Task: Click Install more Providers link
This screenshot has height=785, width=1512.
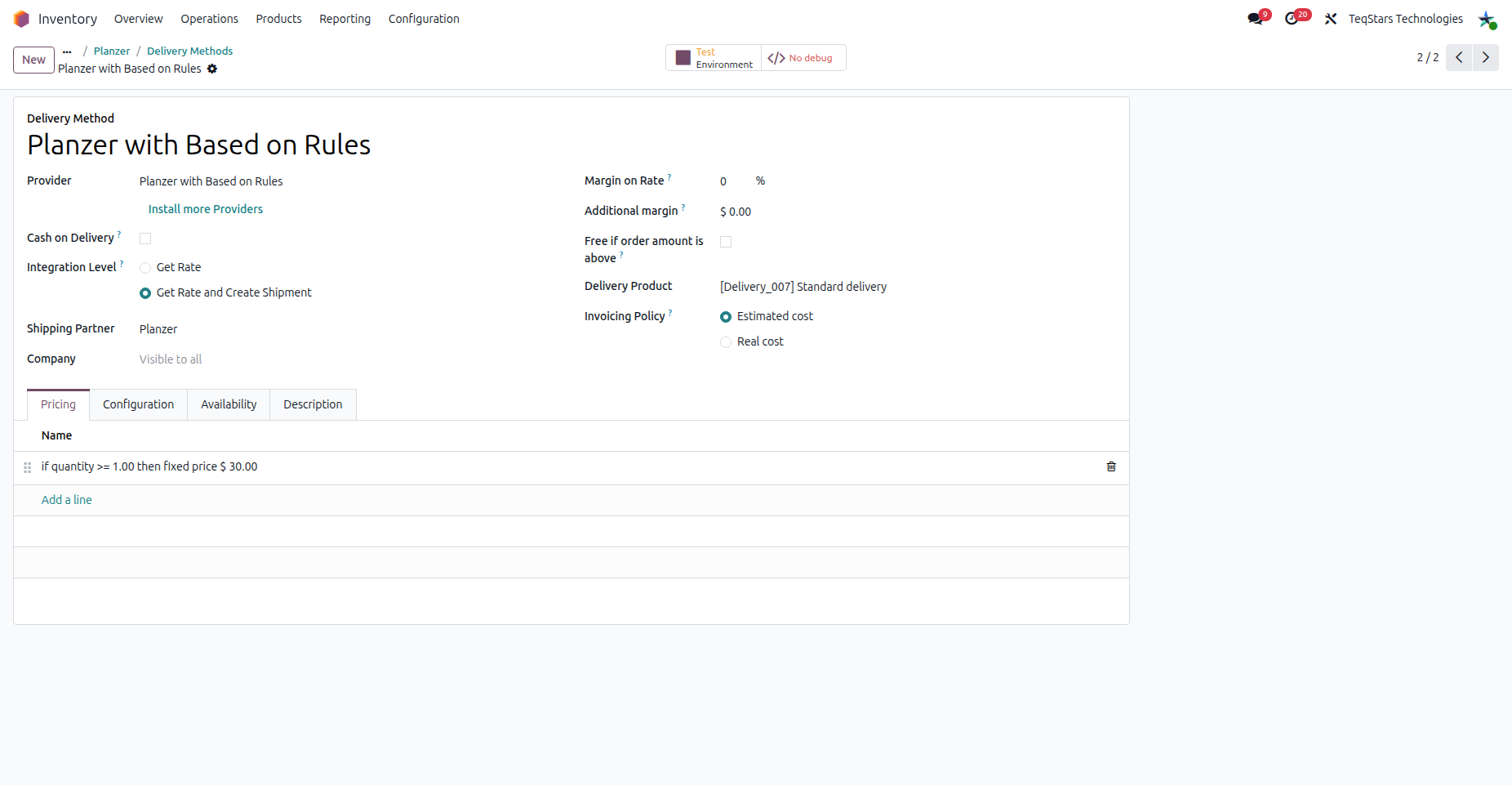Action: click(x=206, y=209)
